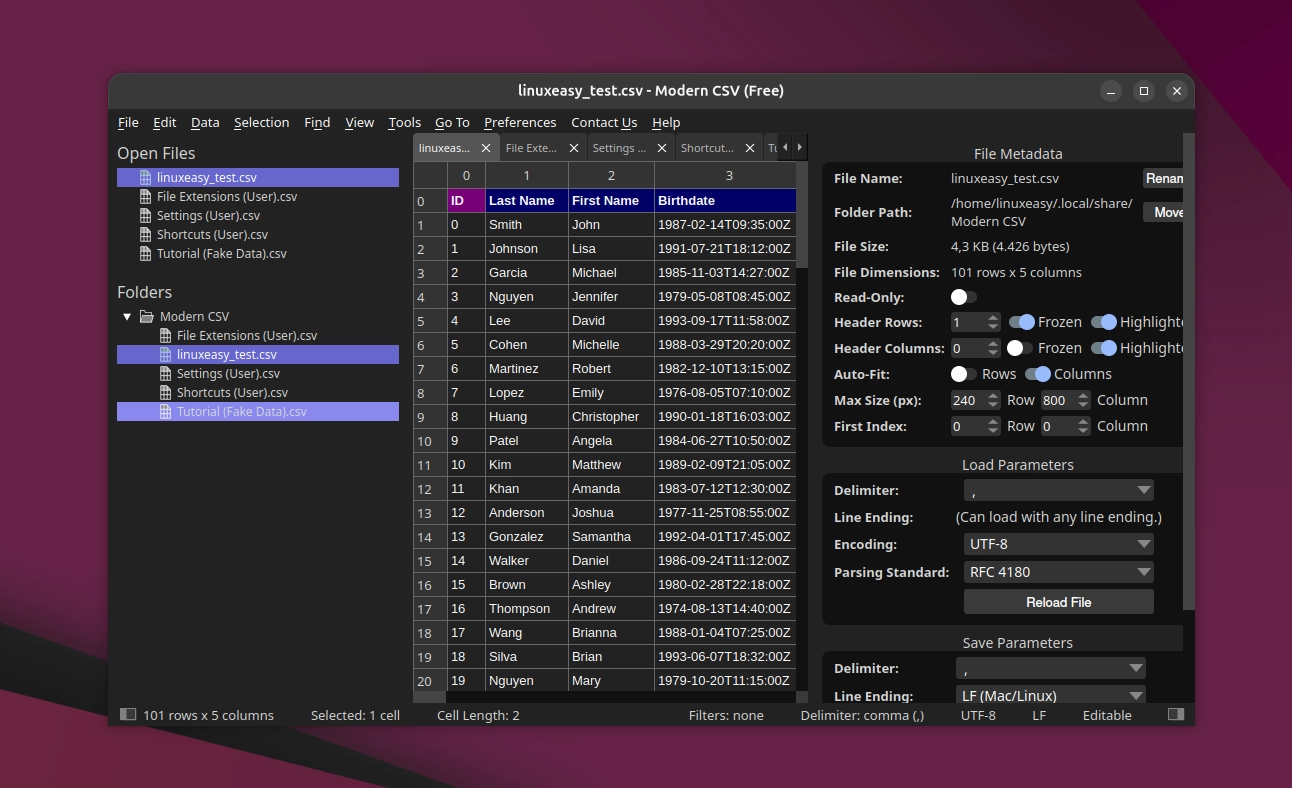Click the Rename button next to File Name
The height and width of the screenshot is (788, 1292).
(1164, 178)
